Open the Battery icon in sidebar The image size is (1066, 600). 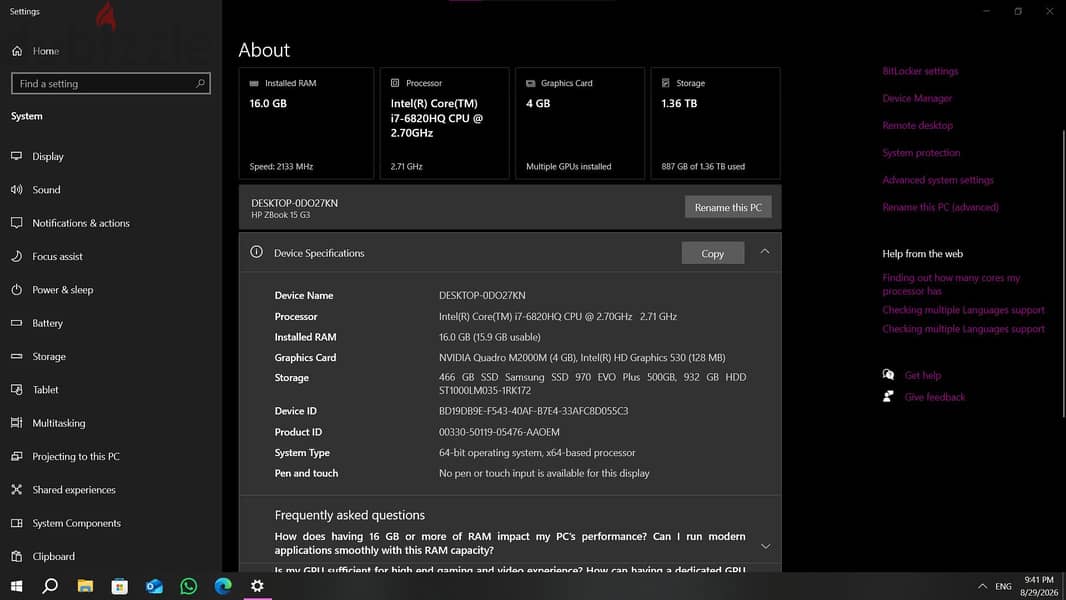coord(17,323)
